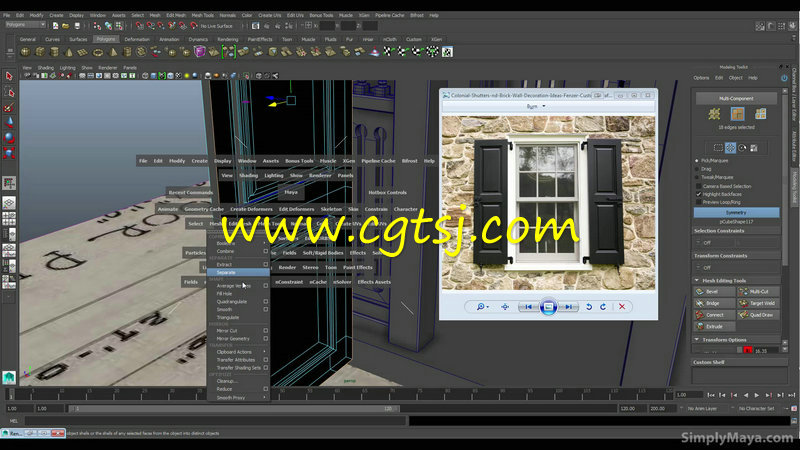Open Extract option box in Mesh menu

click(x=265, y=264)
